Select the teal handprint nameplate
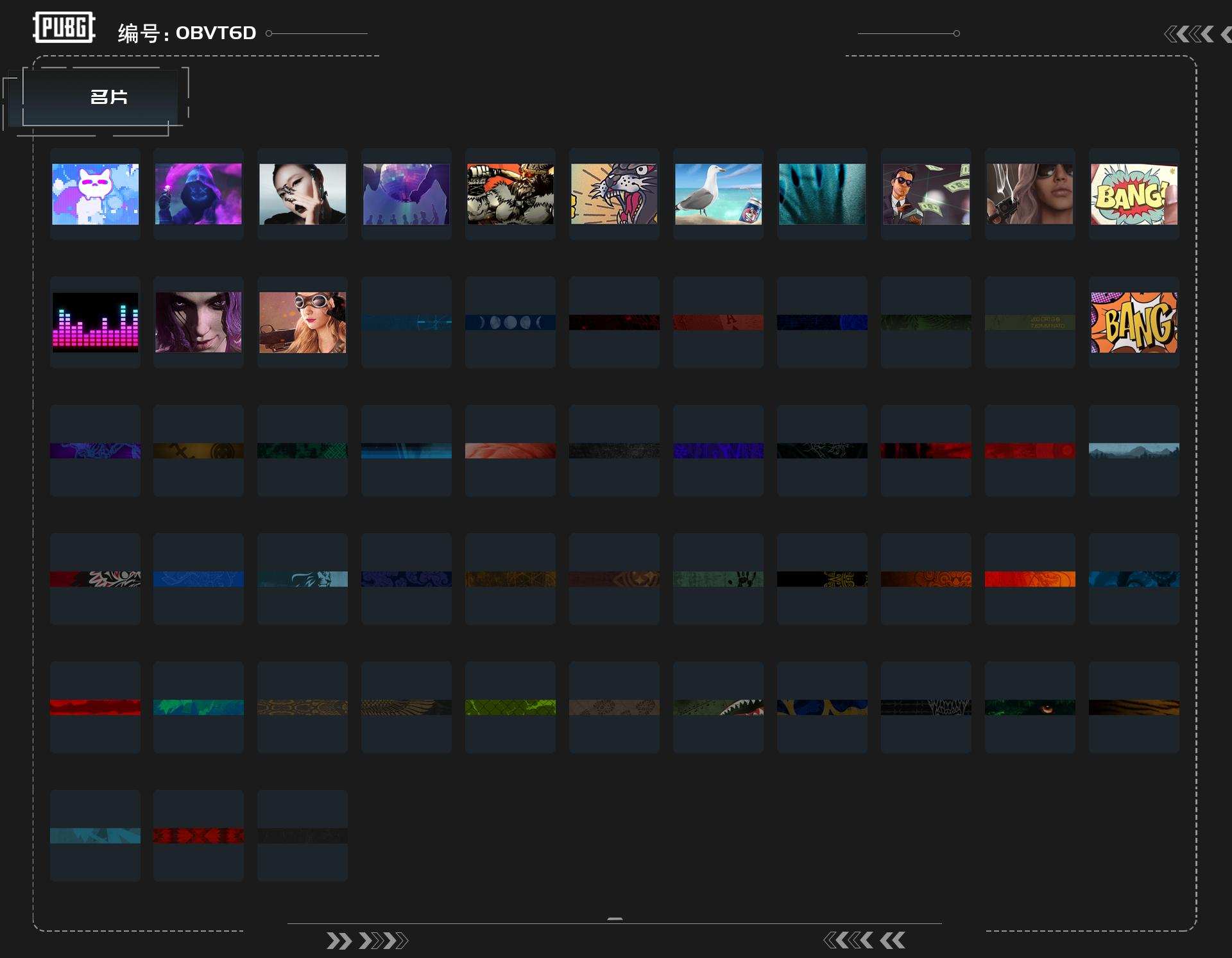 [822, 194]
